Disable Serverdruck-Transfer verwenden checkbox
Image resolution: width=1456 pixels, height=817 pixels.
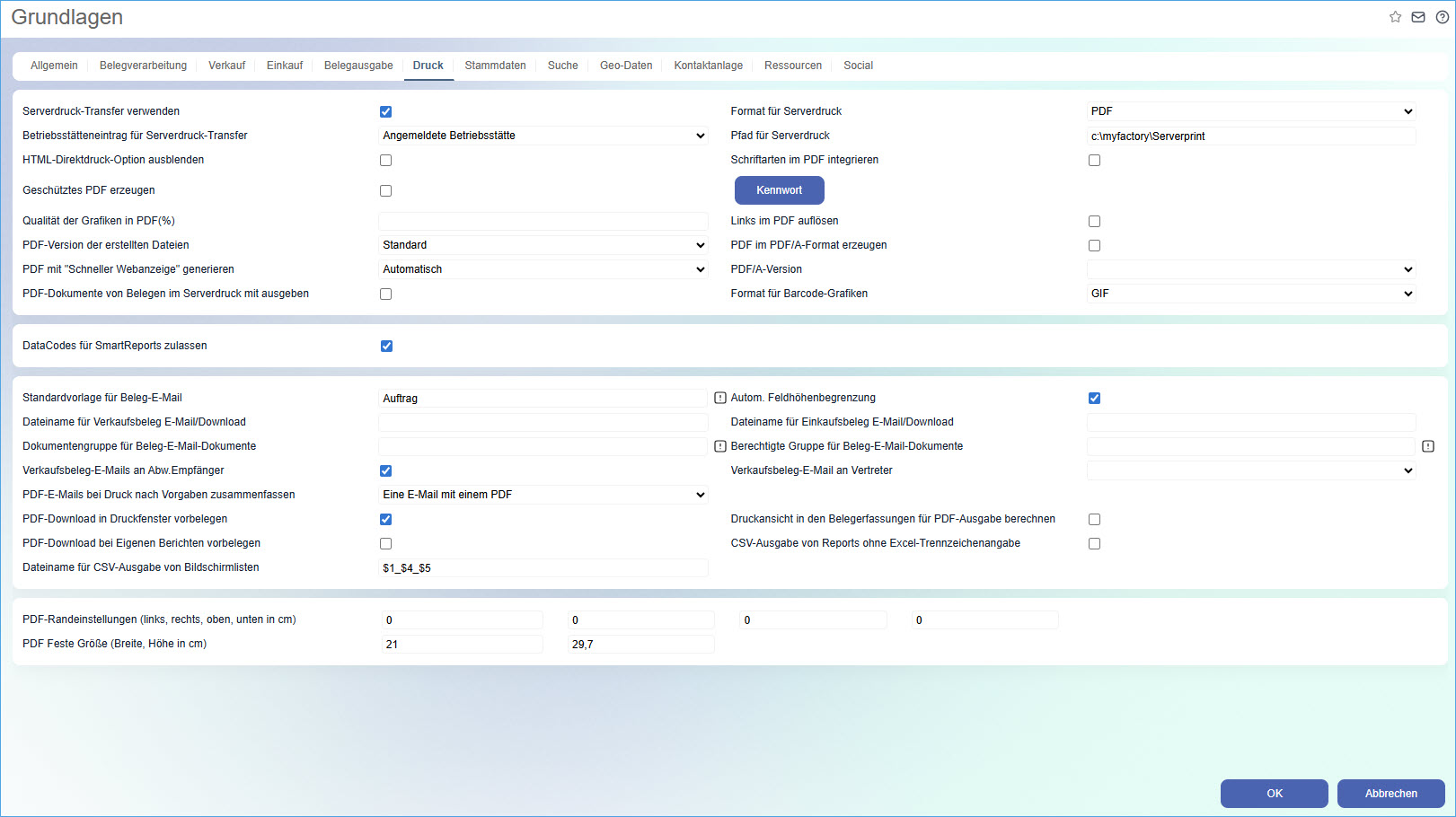(x=385, y=111)
